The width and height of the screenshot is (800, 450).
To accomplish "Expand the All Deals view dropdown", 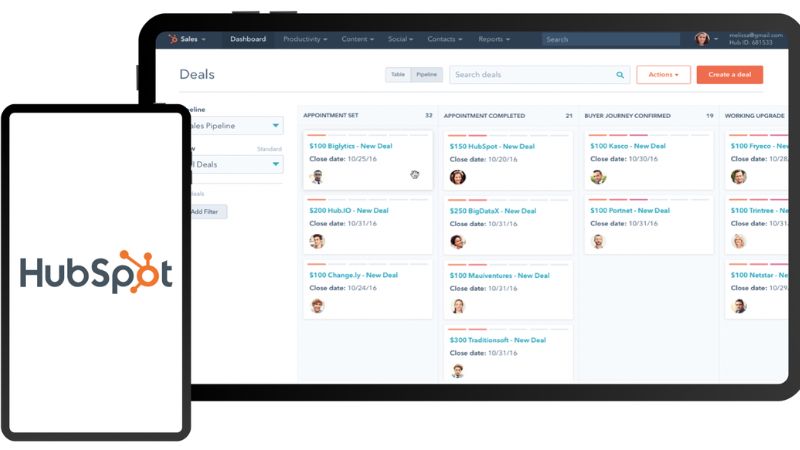I will tap(235, 164).
